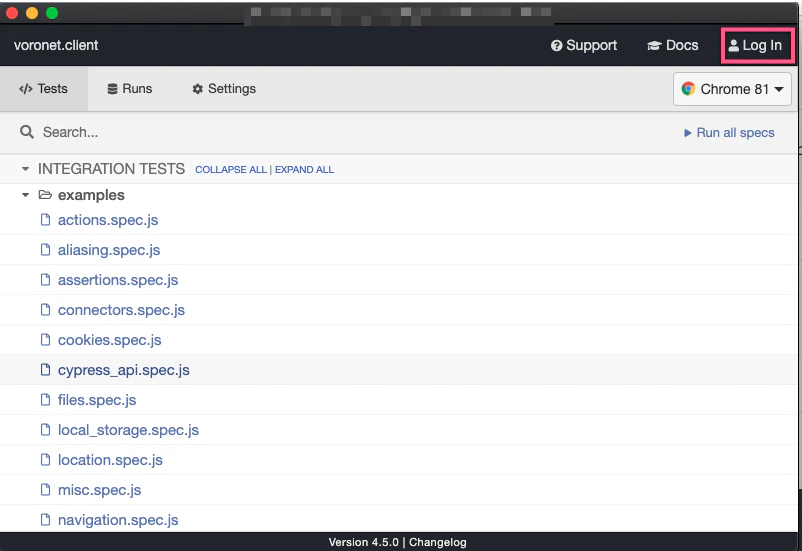Screen dimensions: 802x551
Task: Click the Docs graduation cap icon
Action: pyautogui.click(x=654, y=46)
